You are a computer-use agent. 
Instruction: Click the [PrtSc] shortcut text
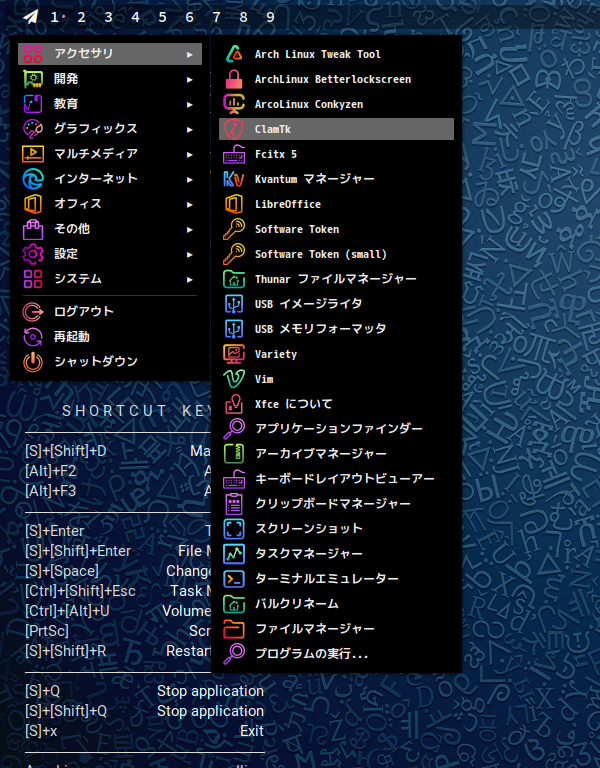tap(47, 631)
